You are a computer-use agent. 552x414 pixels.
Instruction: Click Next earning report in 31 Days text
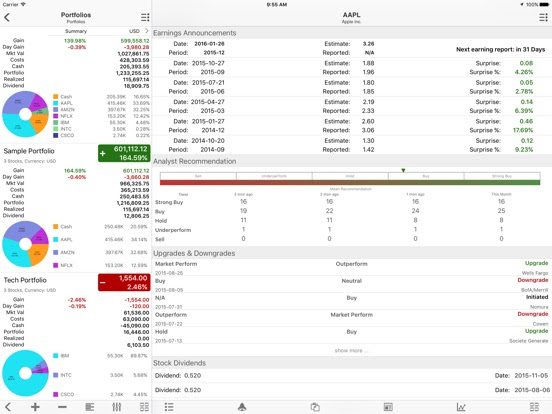[x=501, y=49]
